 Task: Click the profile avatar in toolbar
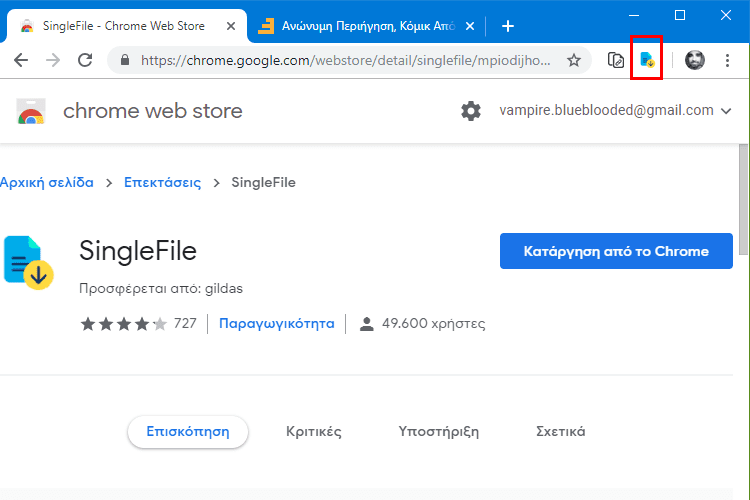695,60
